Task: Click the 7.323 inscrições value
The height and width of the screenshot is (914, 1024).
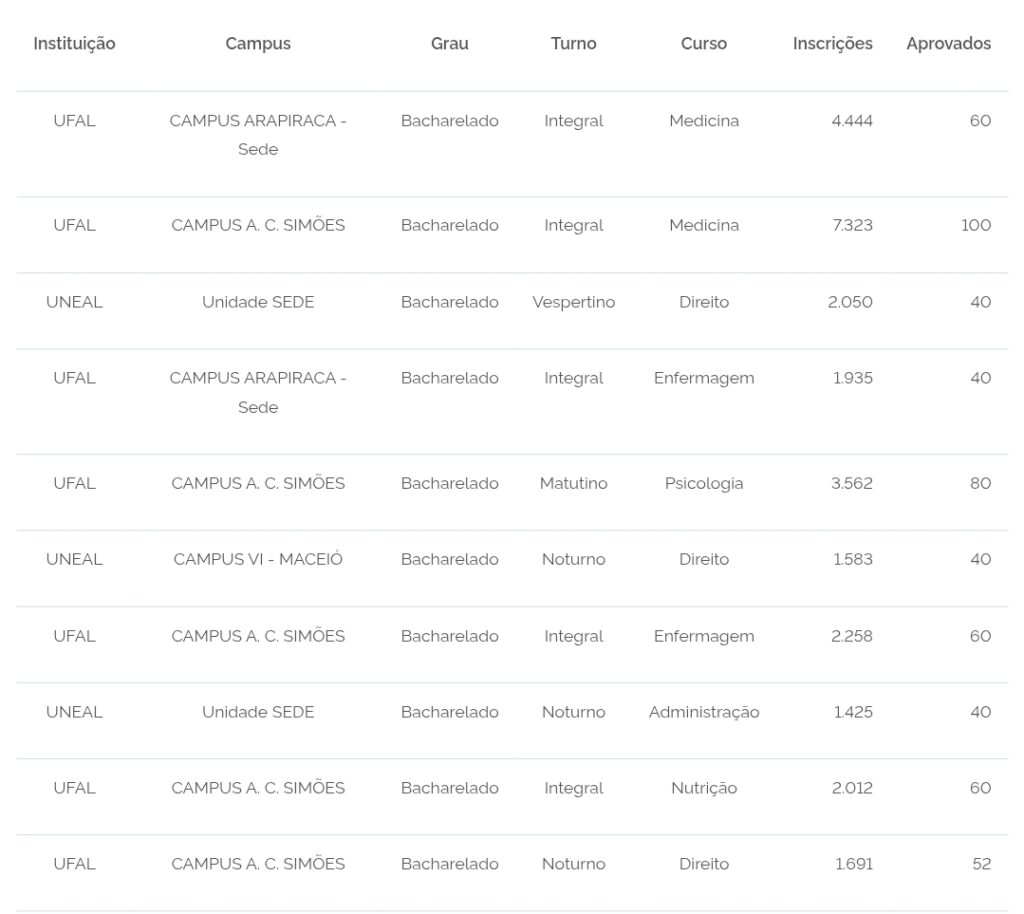Action: click(x=852, y=225)
